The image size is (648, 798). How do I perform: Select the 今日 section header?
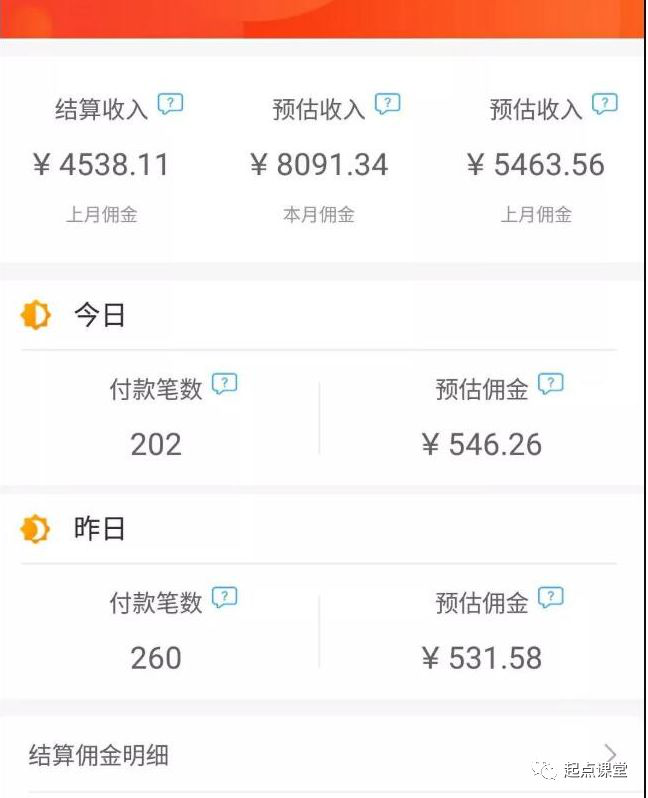[x=100, y=315]
